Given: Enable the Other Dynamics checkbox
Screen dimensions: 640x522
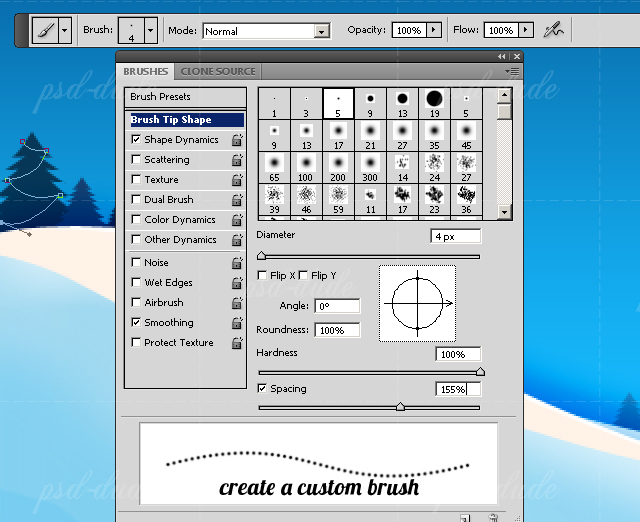Looking at the screenshot, I should click(136, 239).
